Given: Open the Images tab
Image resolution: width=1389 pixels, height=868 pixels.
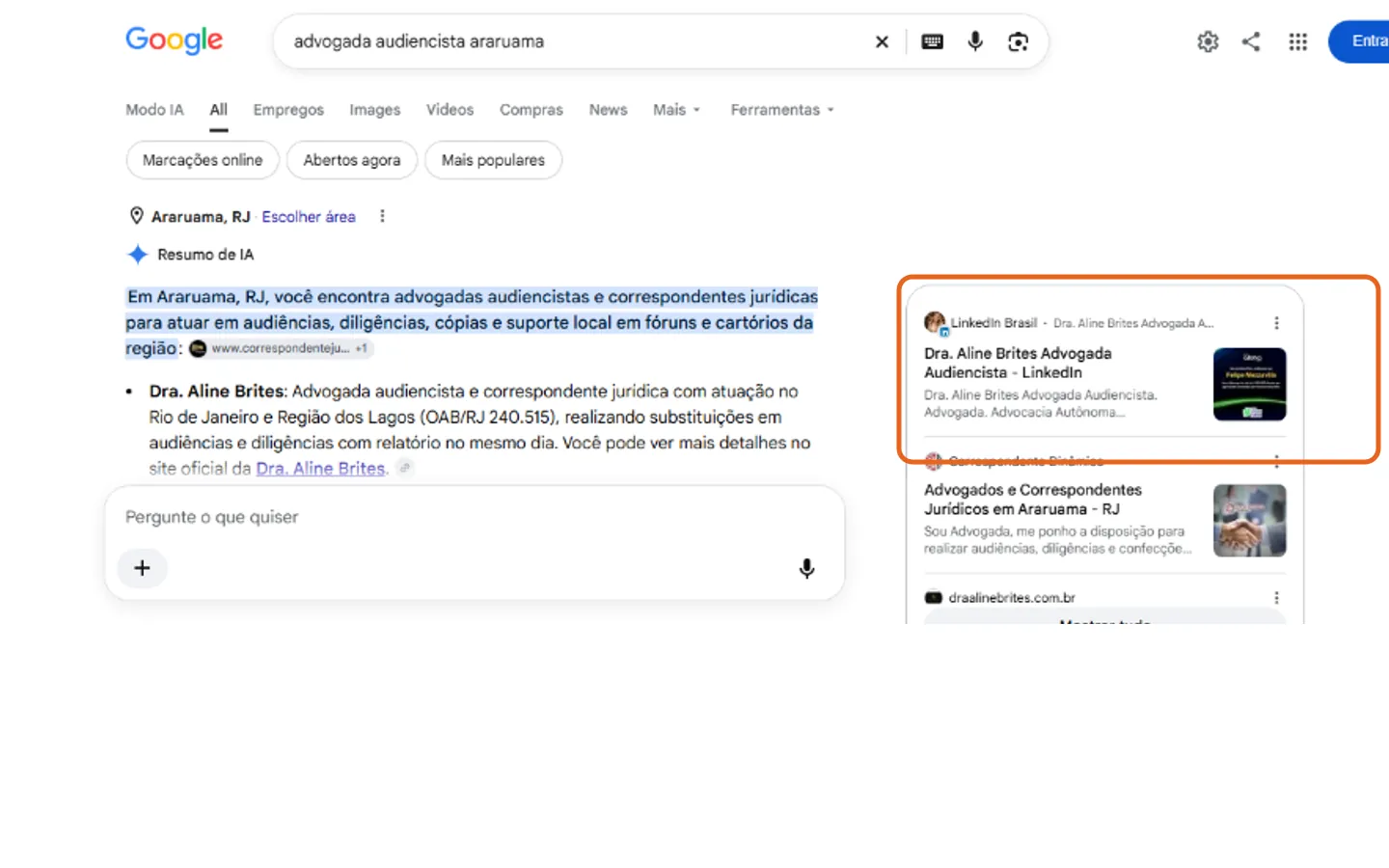Looking at the screenshot, I should click(x=374, y=110).
